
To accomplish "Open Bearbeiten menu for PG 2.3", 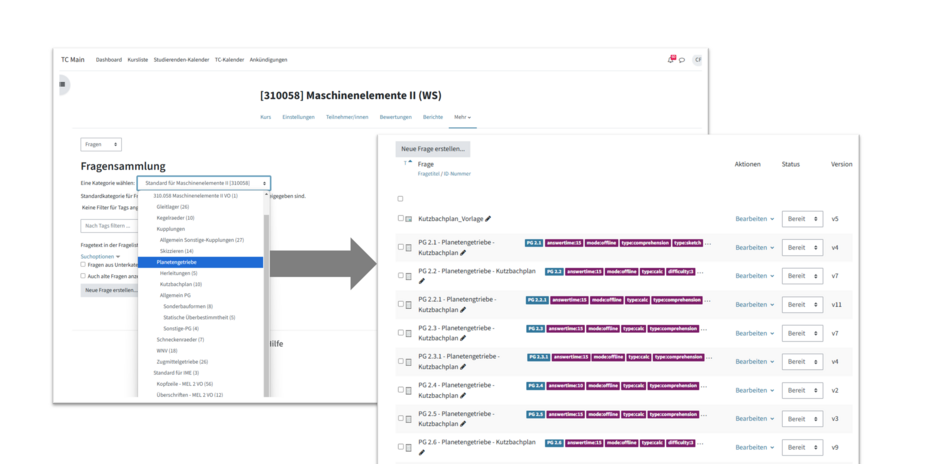I will coord(755,333).
